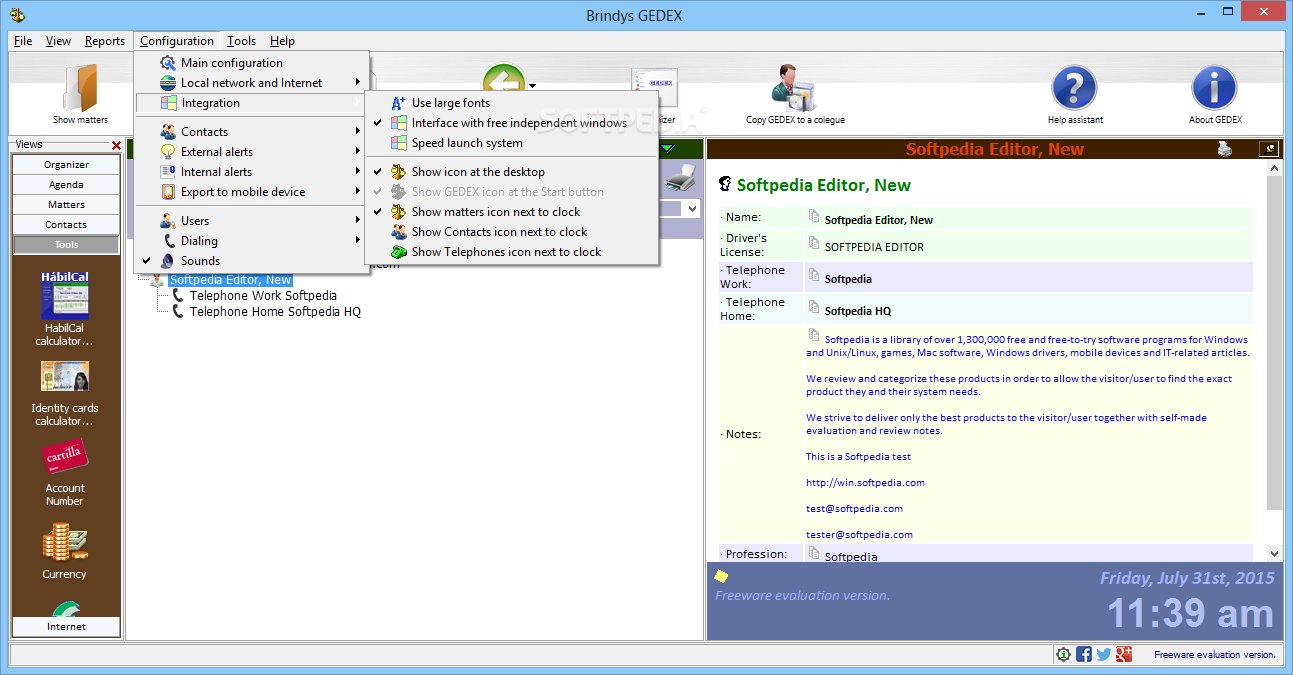Image resolution: width=1293 pixels, height=675 pixels.
Task: Click the copy icon beside Name value
Action: tap(814, 217)
